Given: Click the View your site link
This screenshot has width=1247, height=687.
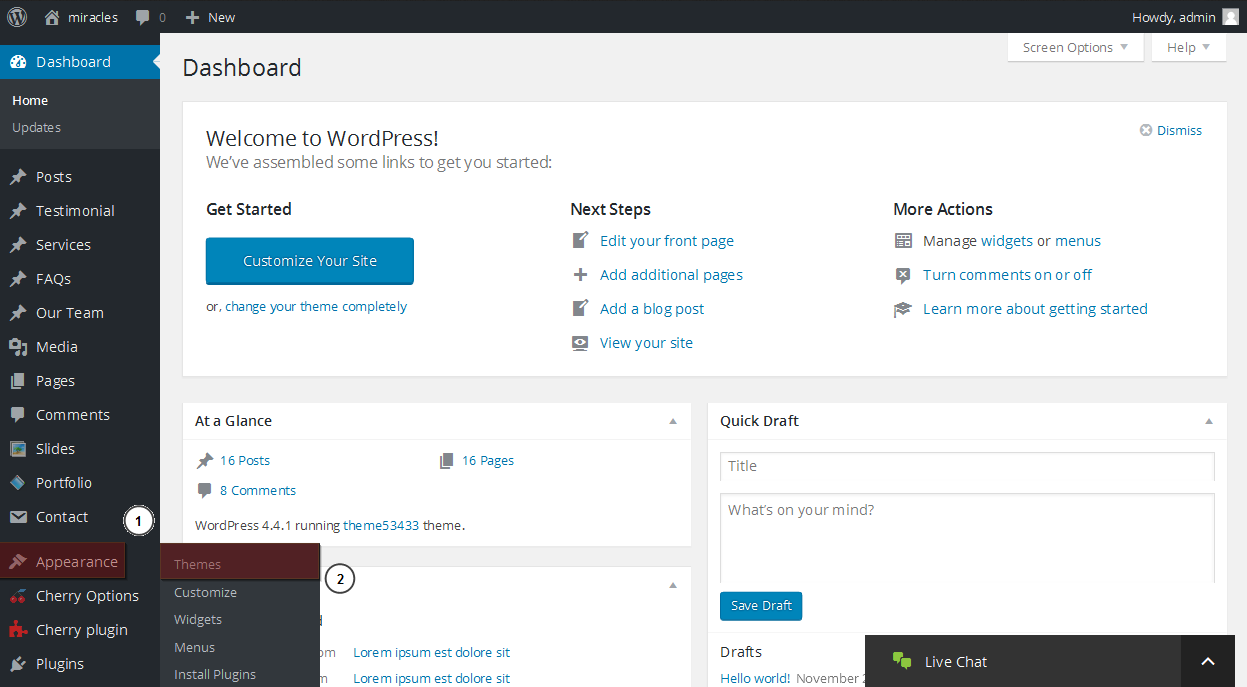Looking at the screenshot, I should [646, 343].
